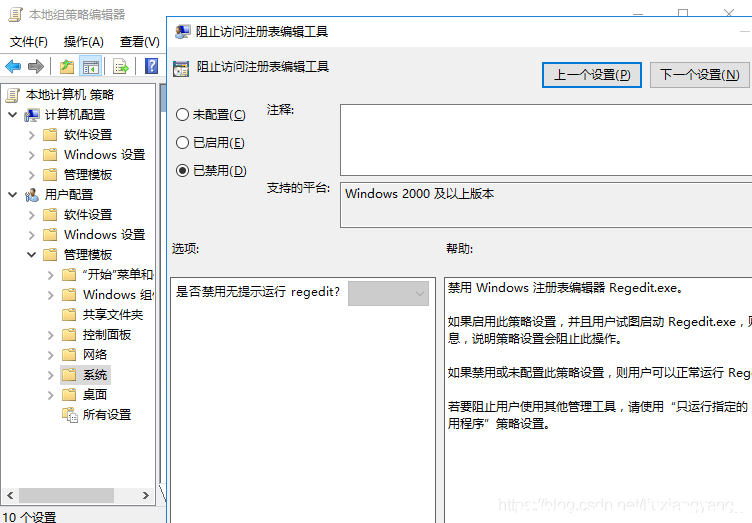Select the 共享文件夹 tree item
The height and width of the screenshot is (523, 752).
113,315
